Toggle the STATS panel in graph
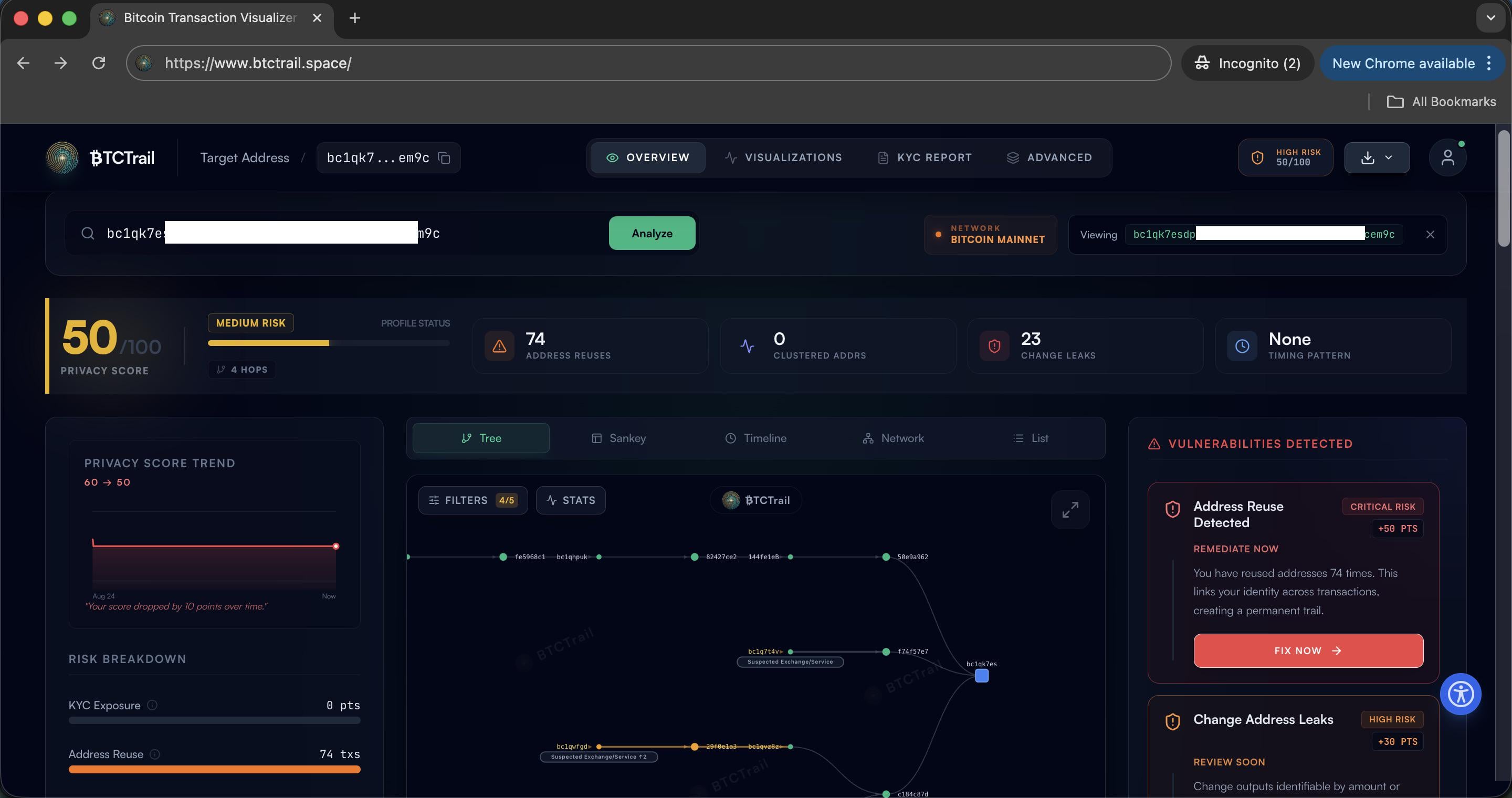Screen dimensions: 1512x798 pyautogui.click(x=571, y=500)
